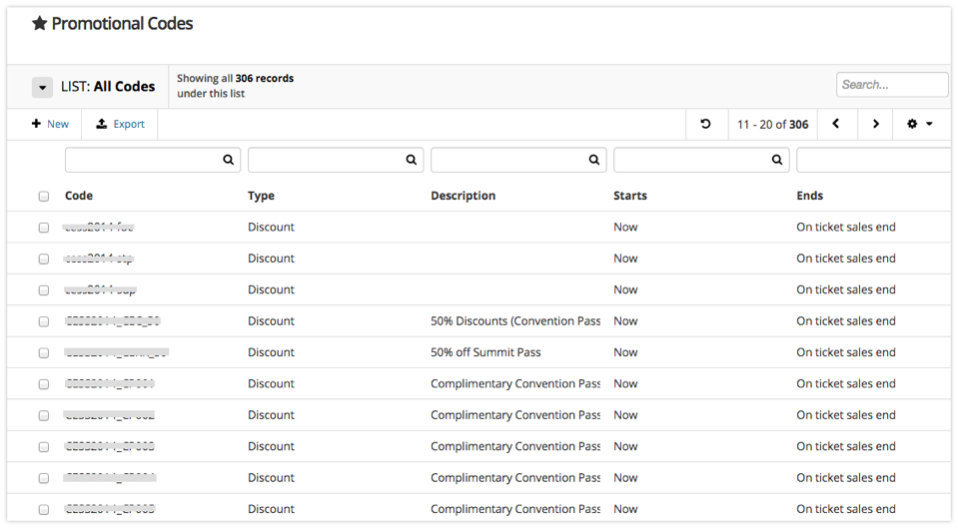Viewport: 958px width, 528px height.
Task: Click the Starts column search magnifier icon
Action: pyautogui.click(x=777, y=159)
